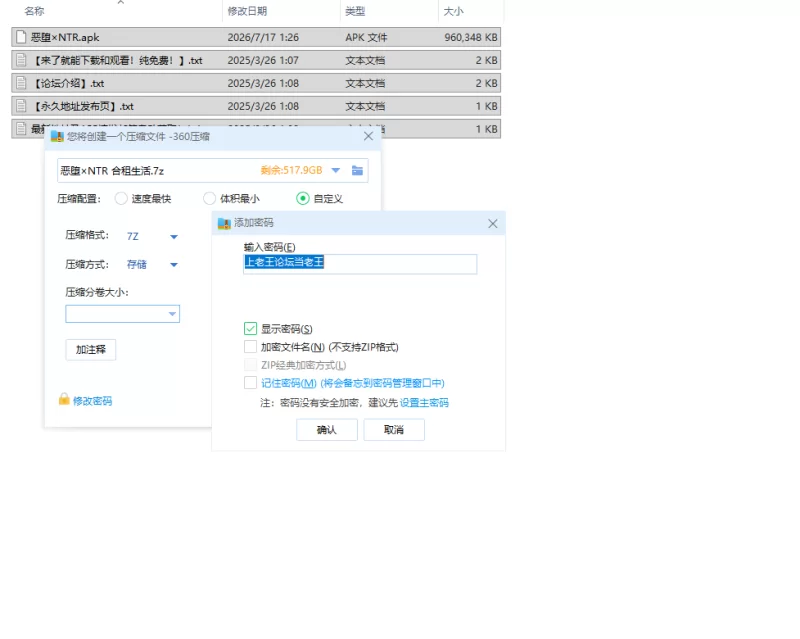Click the 360压缩 icon in 添加密码 title
Viewport: 800px width, 639px height.
pos(224,224)
